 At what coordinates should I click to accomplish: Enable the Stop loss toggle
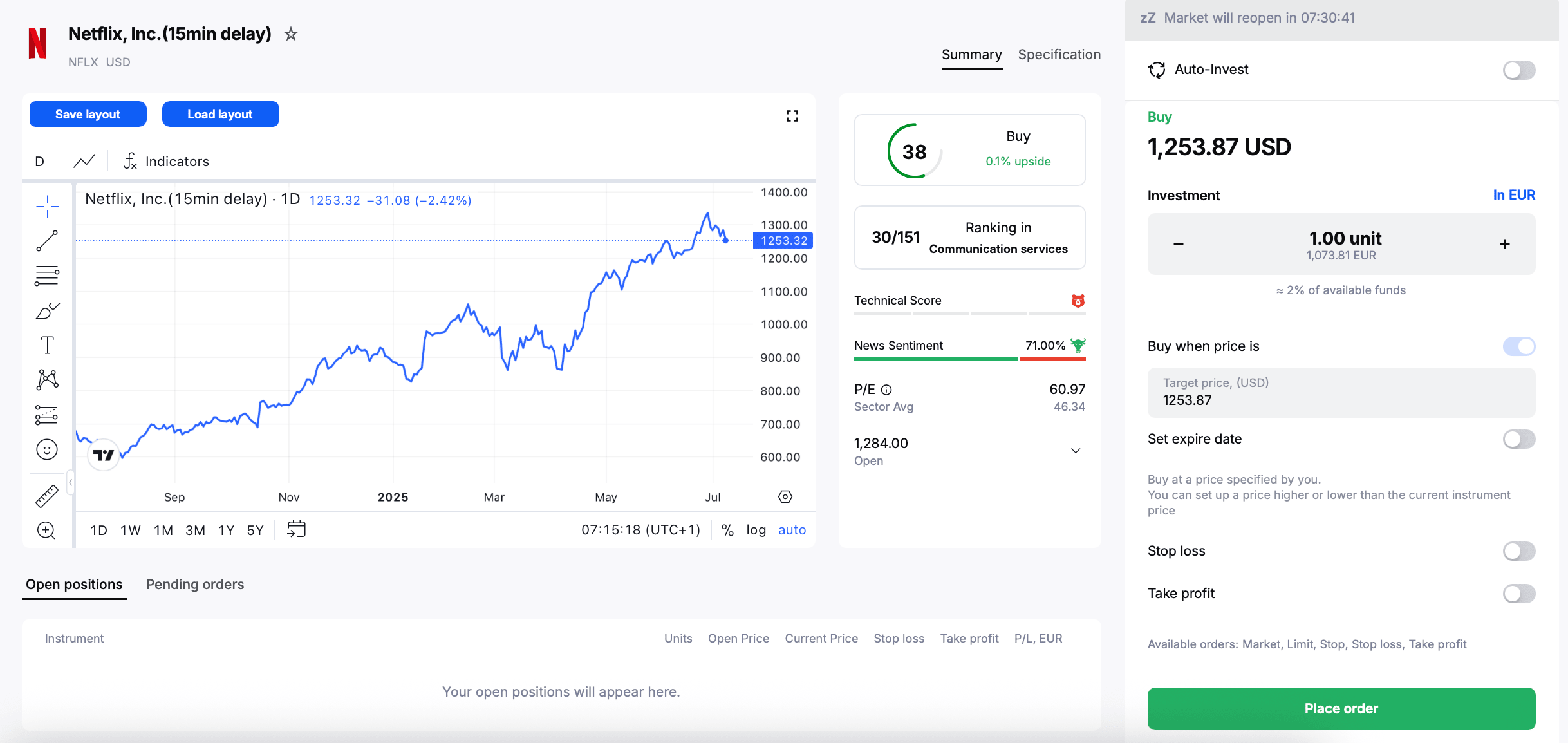(x=1518, y=551)
